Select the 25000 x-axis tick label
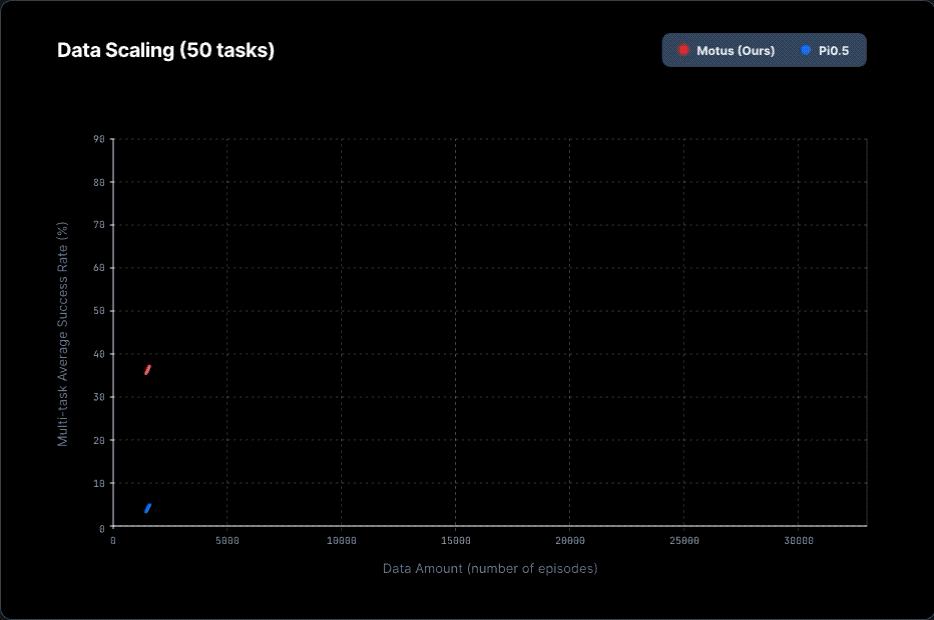934x620 pixels. click(x=683, y=541)
